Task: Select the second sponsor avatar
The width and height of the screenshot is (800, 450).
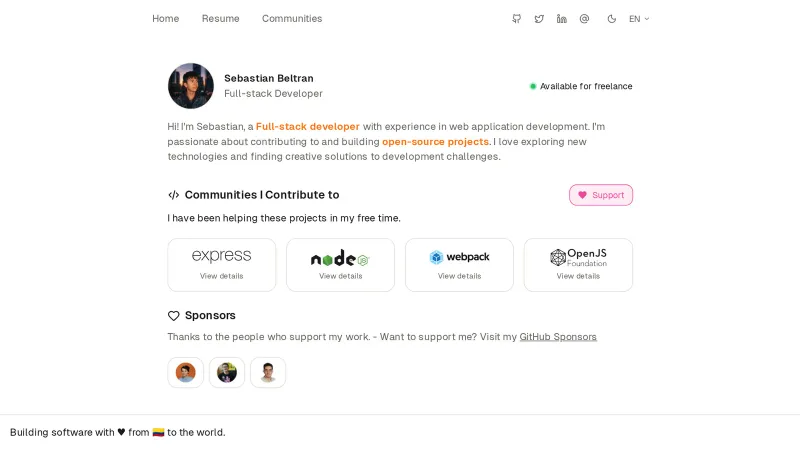Action: click(x=227, y=373)
